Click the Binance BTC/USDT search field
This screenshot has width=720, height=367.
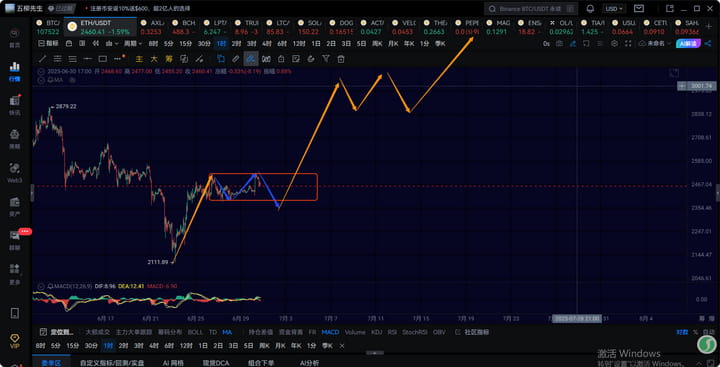click(x=530, y=9)
